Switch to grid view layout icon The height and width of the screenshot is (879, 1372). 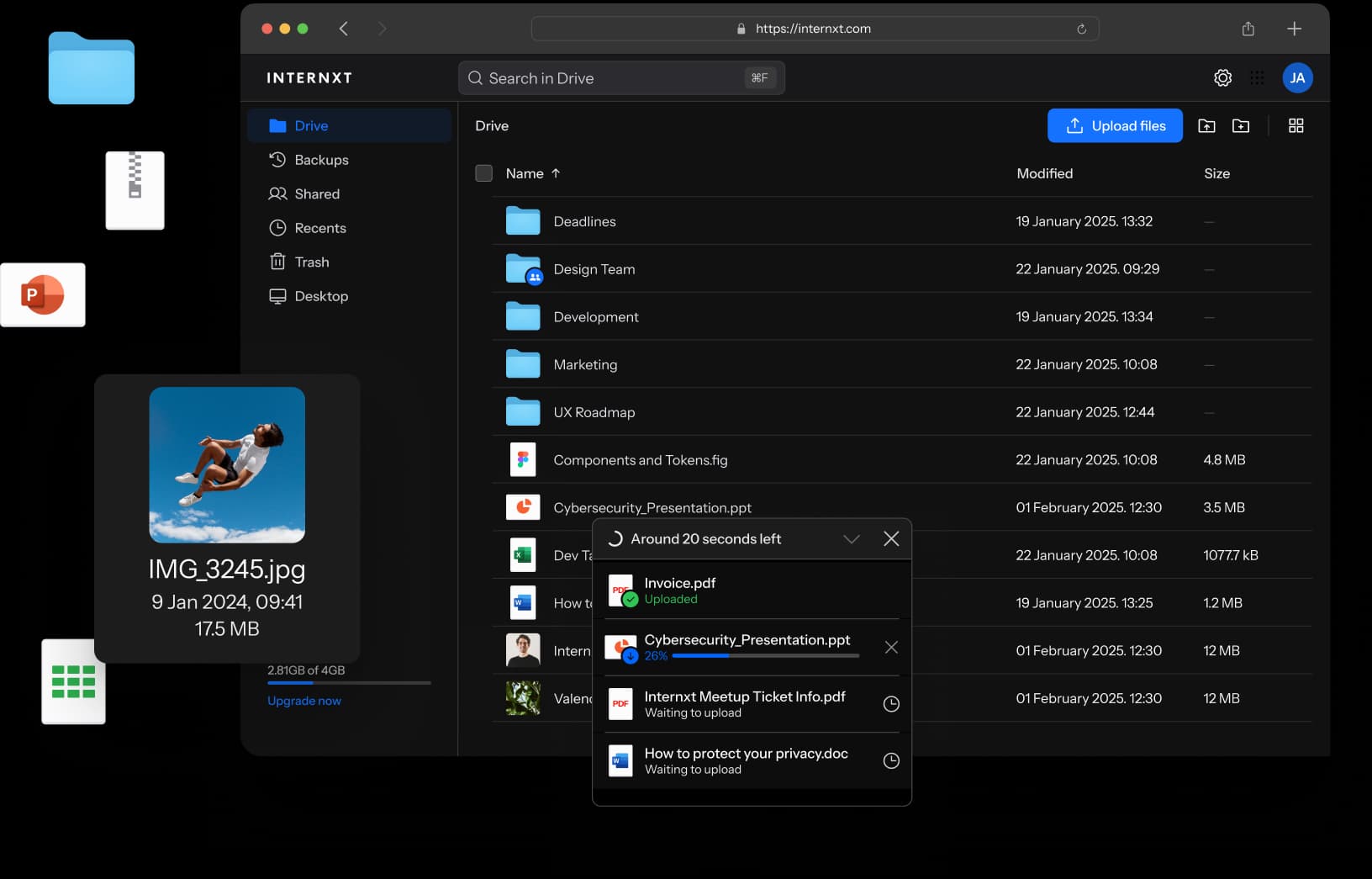[1295, 125]
